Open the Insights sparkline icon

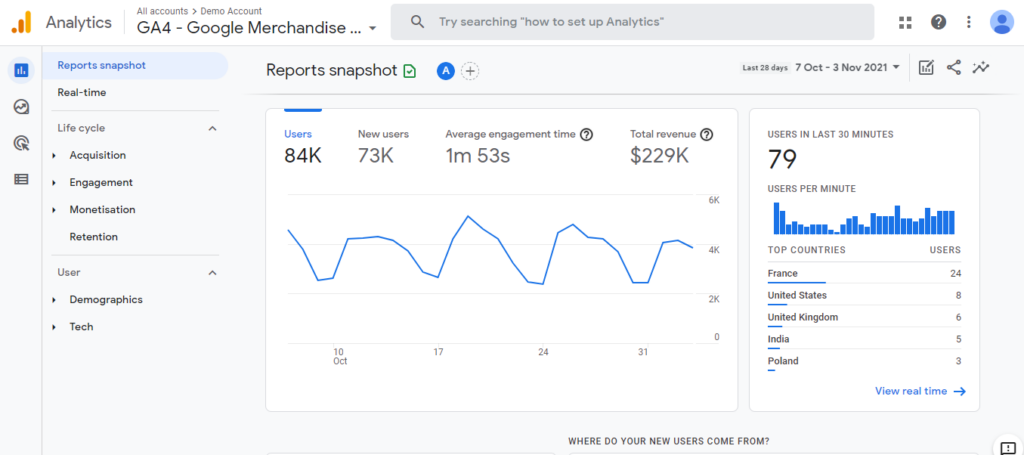pyautogui.click(x=980, y=67)
